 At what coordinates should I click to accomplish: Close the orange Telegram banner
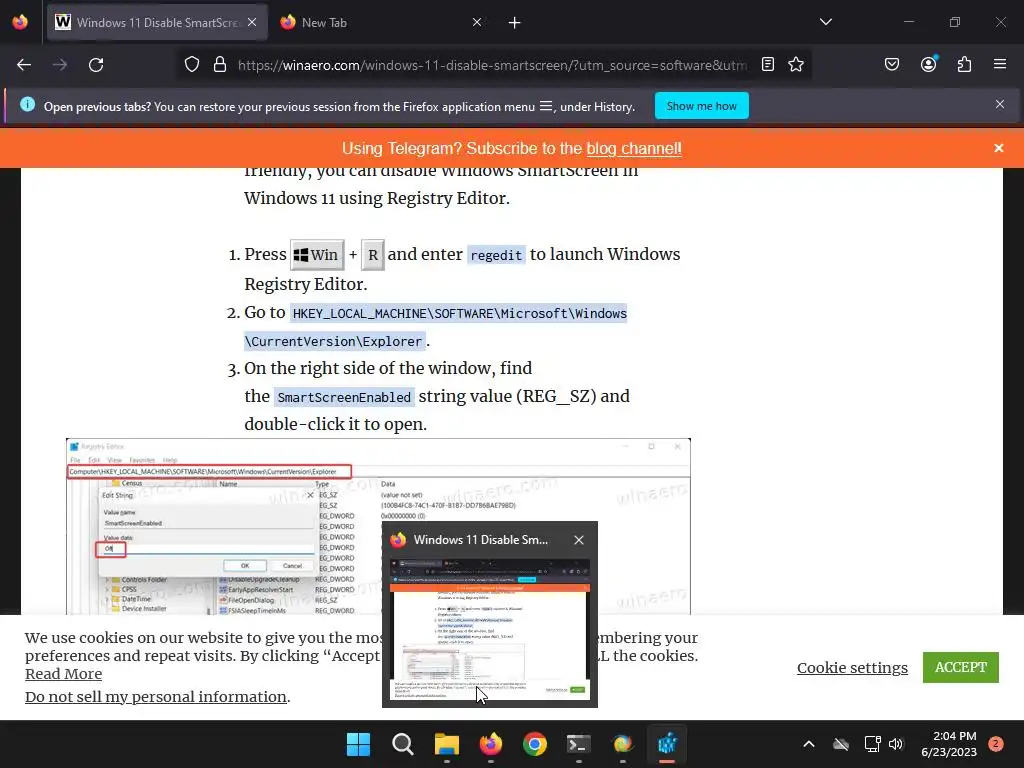coord(999,148)
